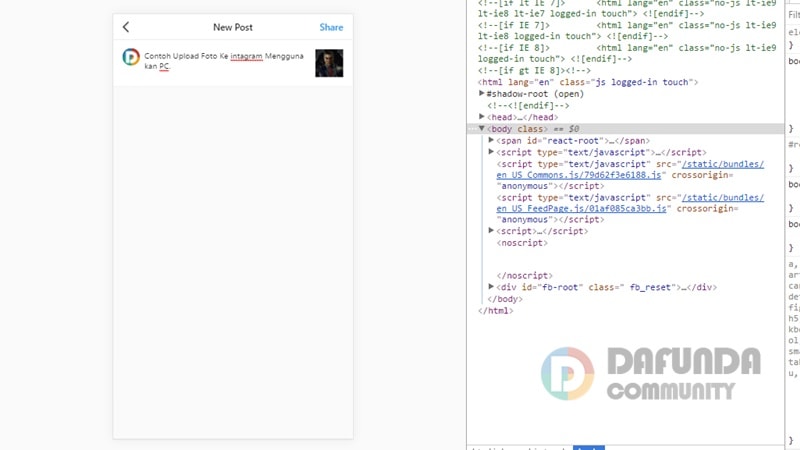The width and height of the screenshot is (800, 450).
Task: Select the photo thumbnail in the post
Action: click(x=329, y=63)
